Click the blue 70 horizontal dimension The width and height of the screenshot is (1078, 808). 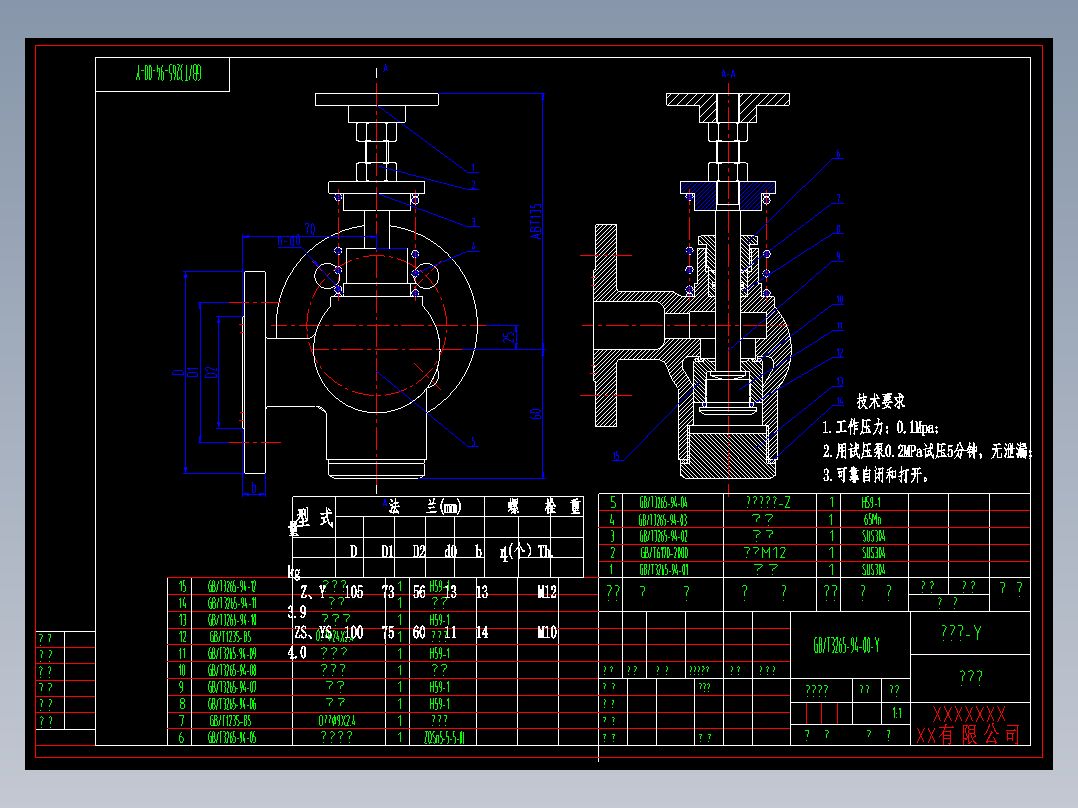point(310,228)
